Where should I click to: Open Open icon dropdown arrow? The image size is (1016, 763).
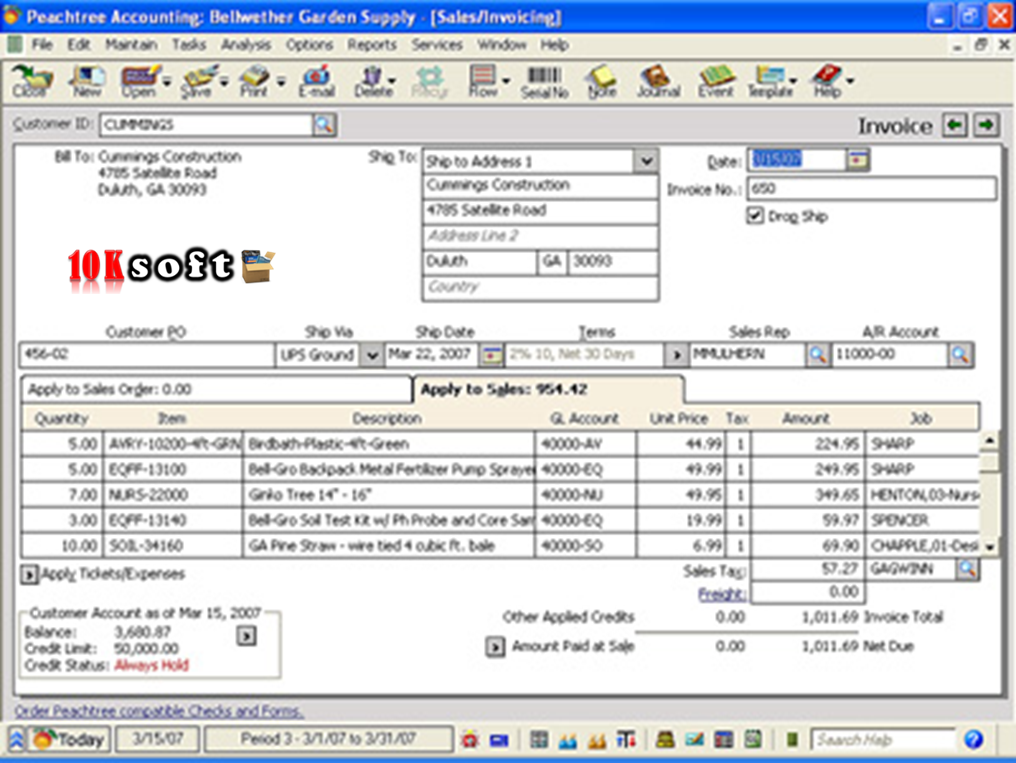tap(167, 82)
